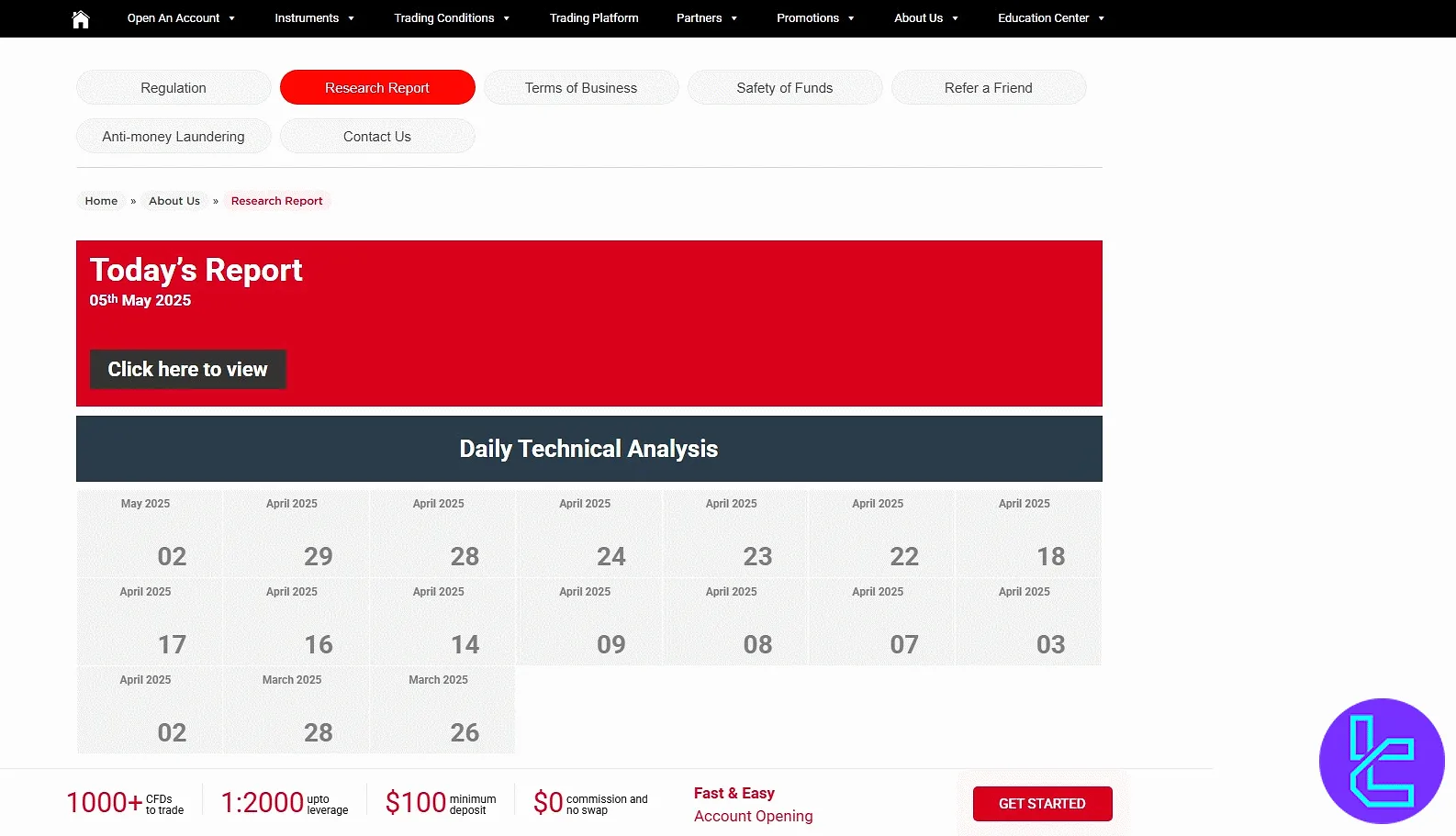Click the Home breadcrumb link

pos(101,201)
